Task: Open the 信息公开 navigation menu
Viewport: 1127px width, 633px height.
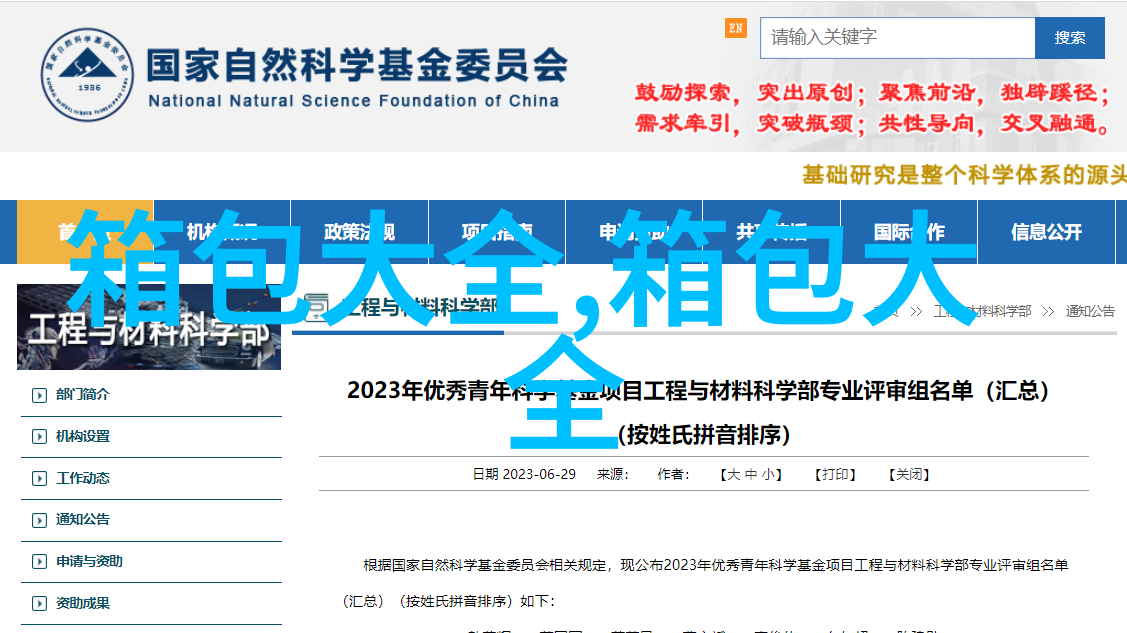Action: pos(1046,232)
